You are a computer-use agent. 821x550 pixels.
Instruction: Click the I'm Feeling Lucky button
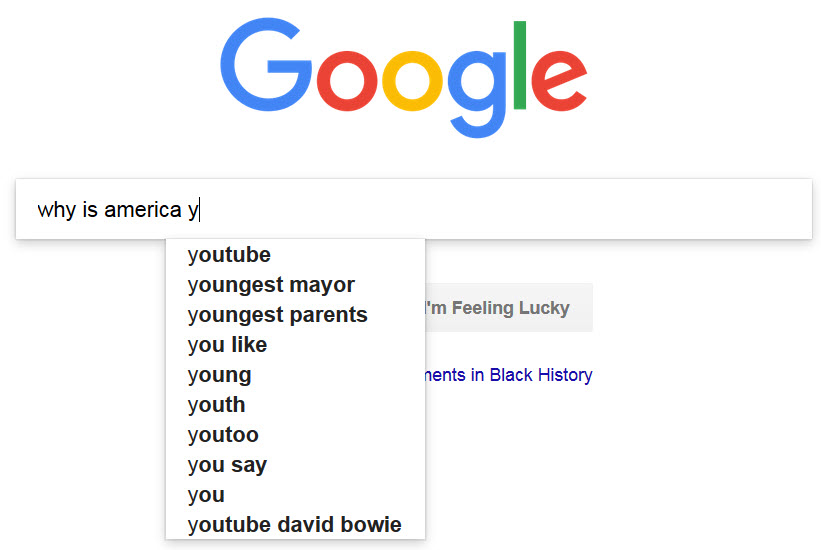[509, 307]
